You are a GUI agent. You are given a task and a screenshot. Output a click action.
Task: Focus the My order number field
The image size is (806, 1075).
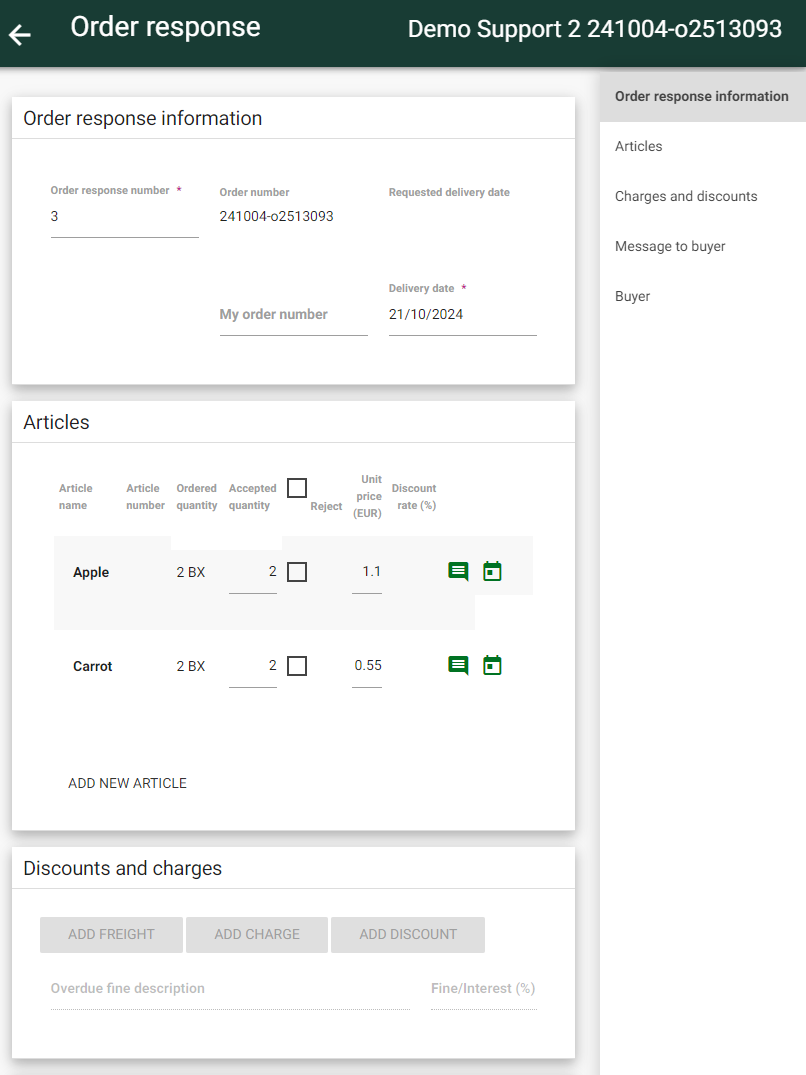point(293,315)
